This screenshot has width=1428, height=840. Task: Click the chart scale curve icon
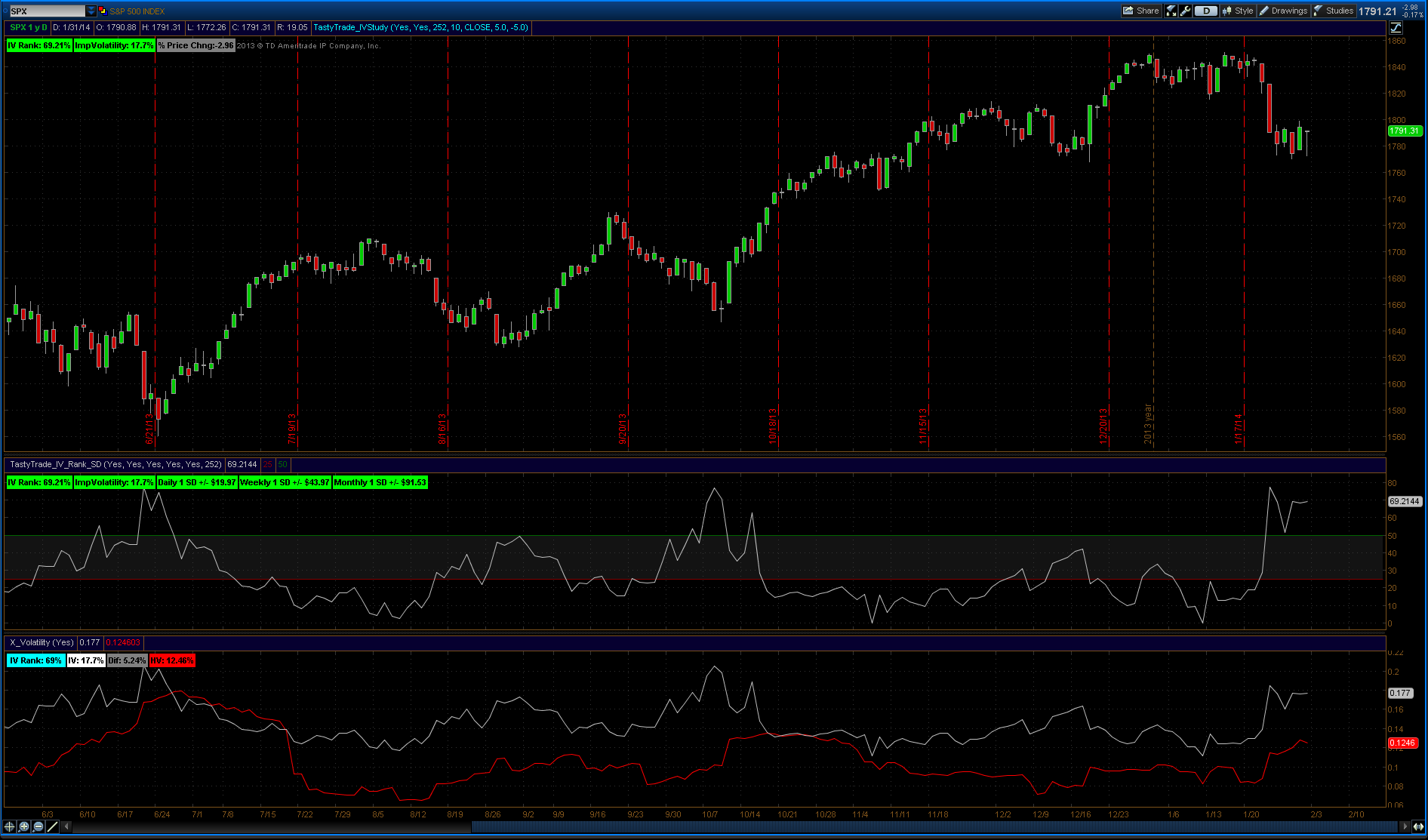click(x=1396, y=27)
